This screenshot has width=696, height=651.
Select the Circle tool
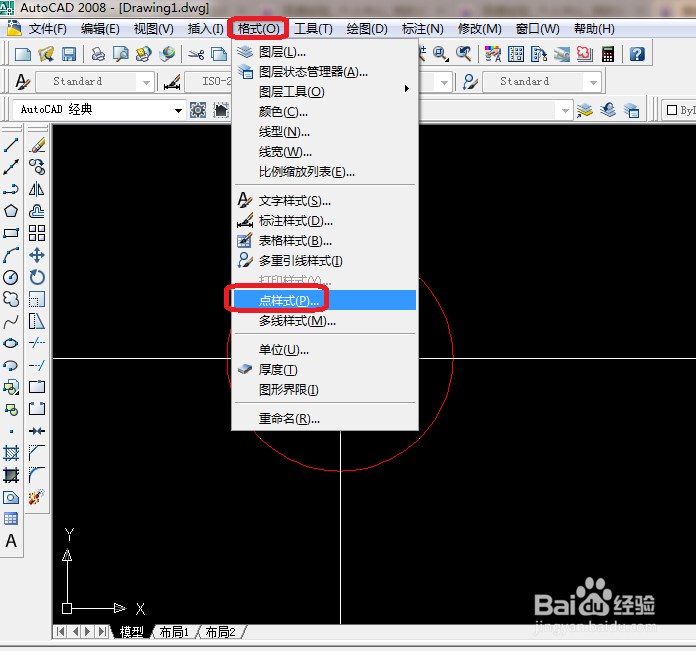point(11,277)
